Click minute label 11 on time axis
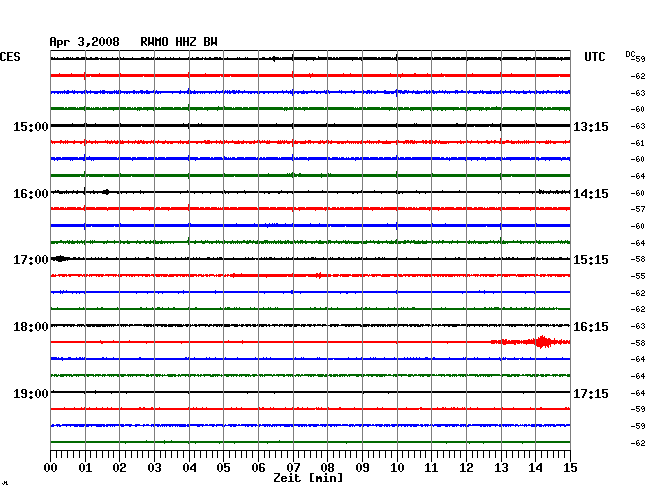 click(431, 467)
